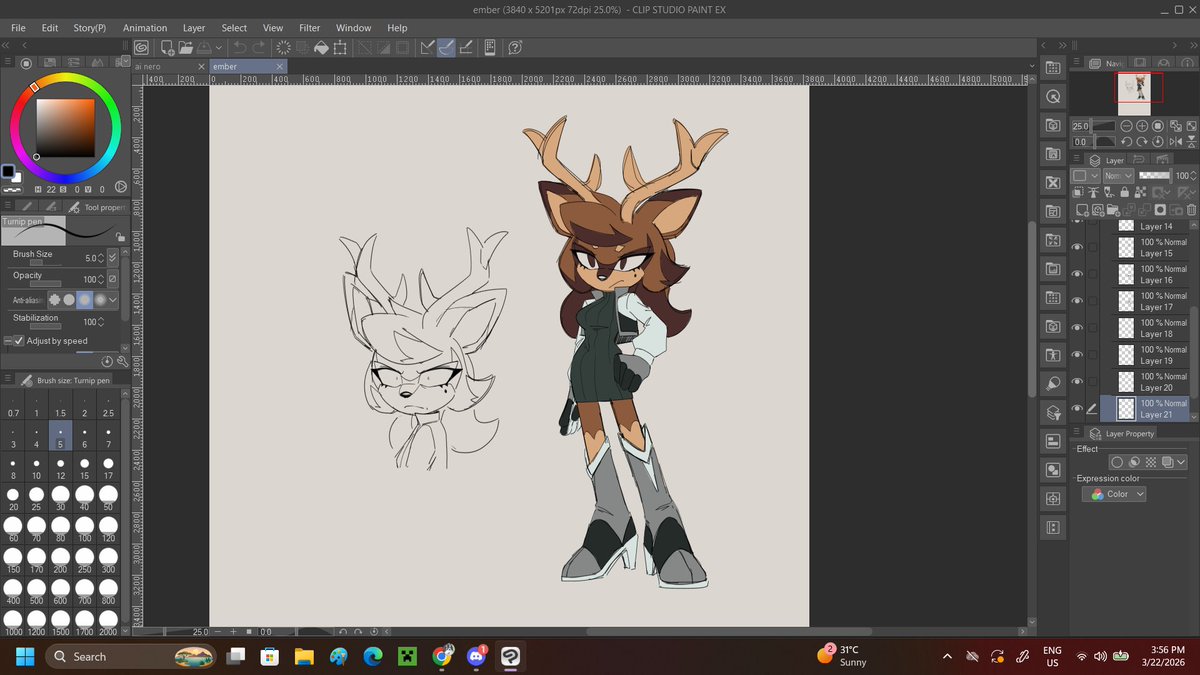
Task: Reset tool properties to initial settings
Action: click(107, 360)
